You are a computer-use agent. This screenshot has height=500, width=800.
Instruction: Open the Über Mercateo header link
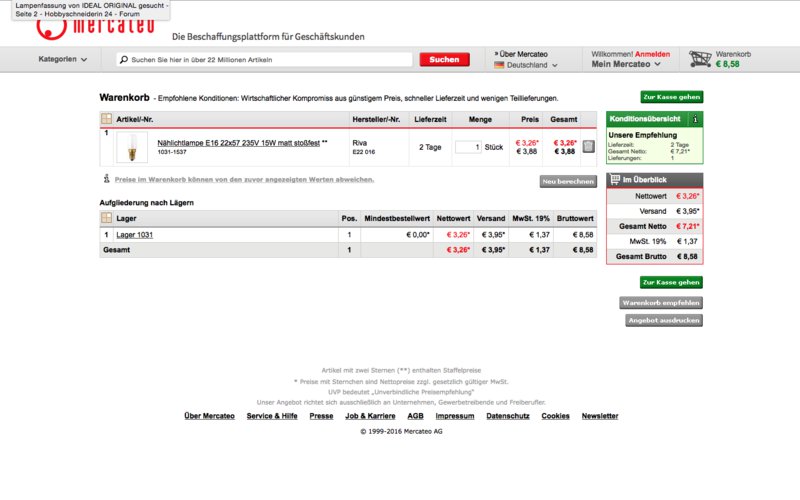pos(521,54)
